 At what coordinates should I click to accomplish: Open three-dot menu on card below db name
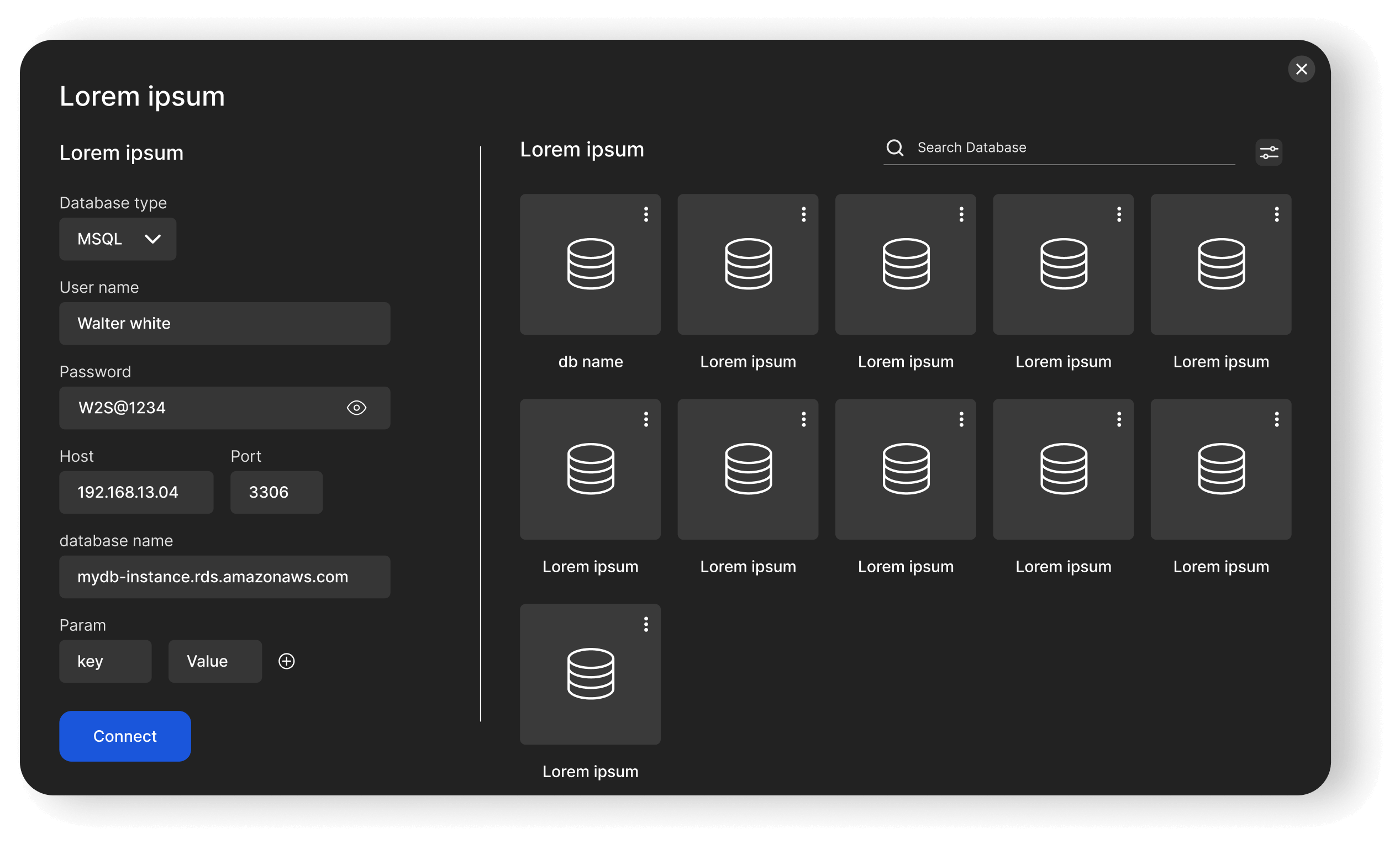point(645,419)
